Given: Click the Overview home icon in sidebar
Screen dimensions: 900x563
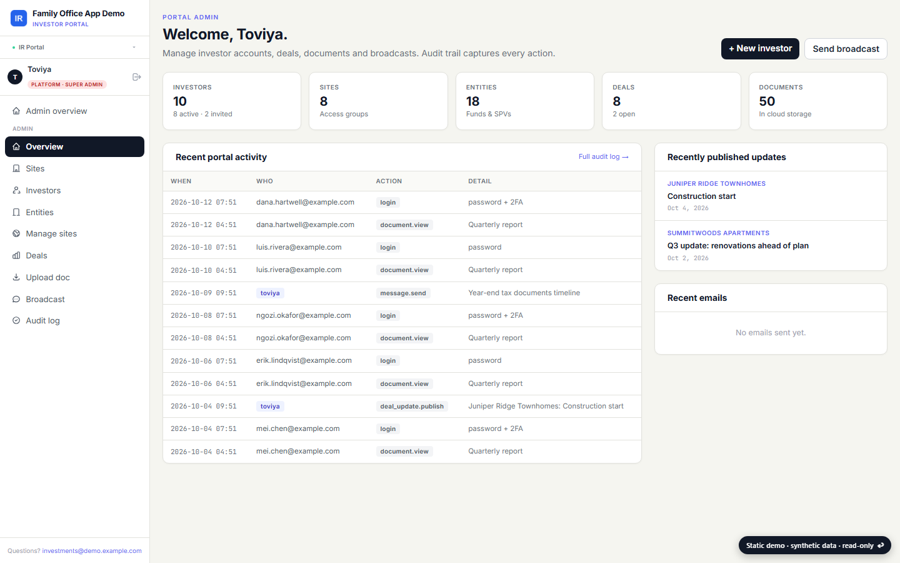Looking at the screenshot, I should [x=16, y=146].
